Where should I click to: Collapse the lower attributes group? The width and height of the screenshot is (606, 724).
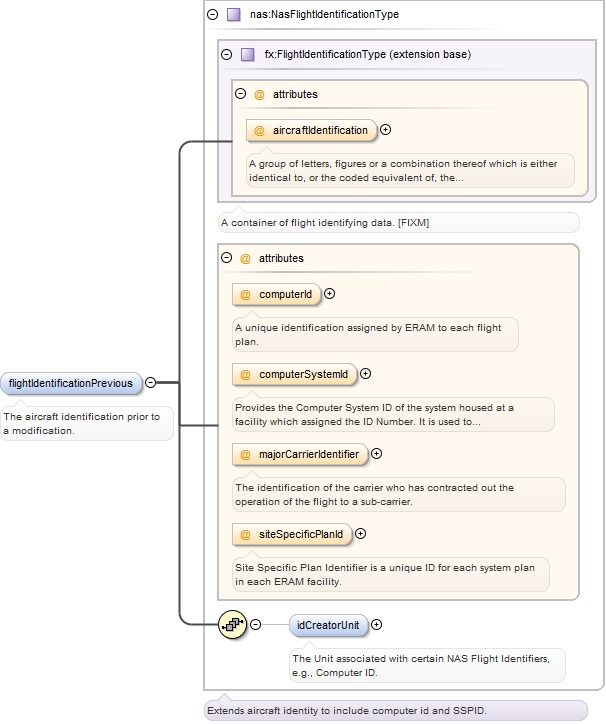point(226,257)
